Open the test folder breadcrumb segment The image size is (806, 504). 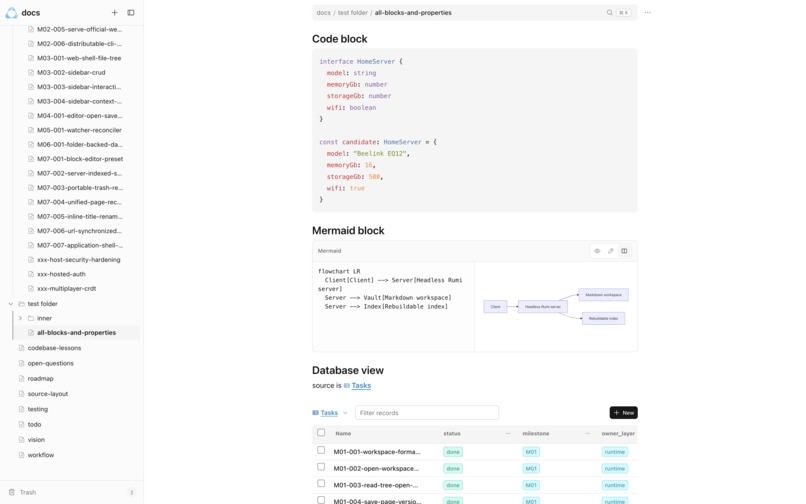click(x=353, y=13)
